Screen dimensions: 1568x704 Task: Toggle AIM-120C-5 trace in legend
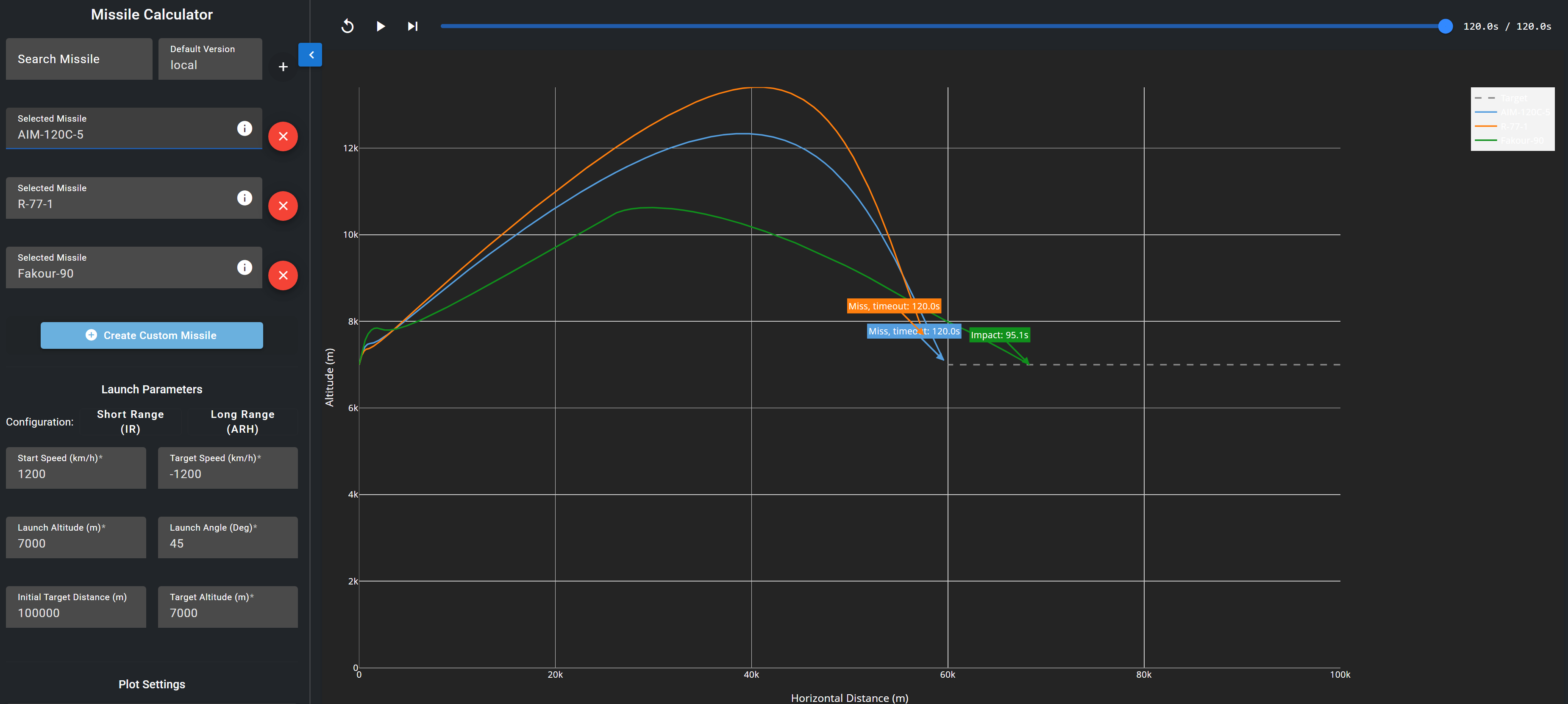1512,112
